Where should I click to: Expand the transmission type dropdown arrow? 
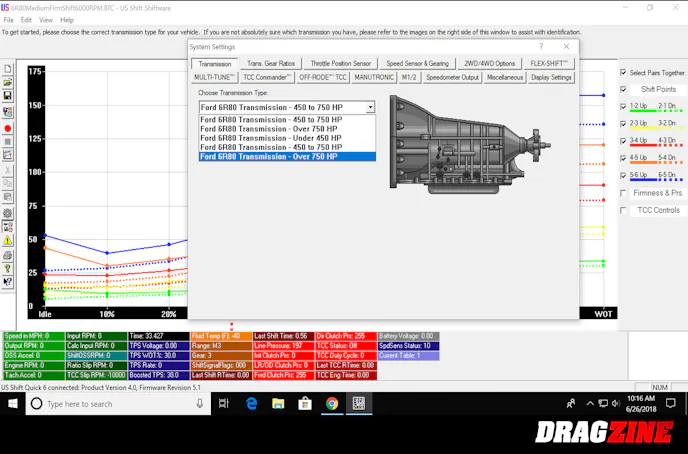370,107
